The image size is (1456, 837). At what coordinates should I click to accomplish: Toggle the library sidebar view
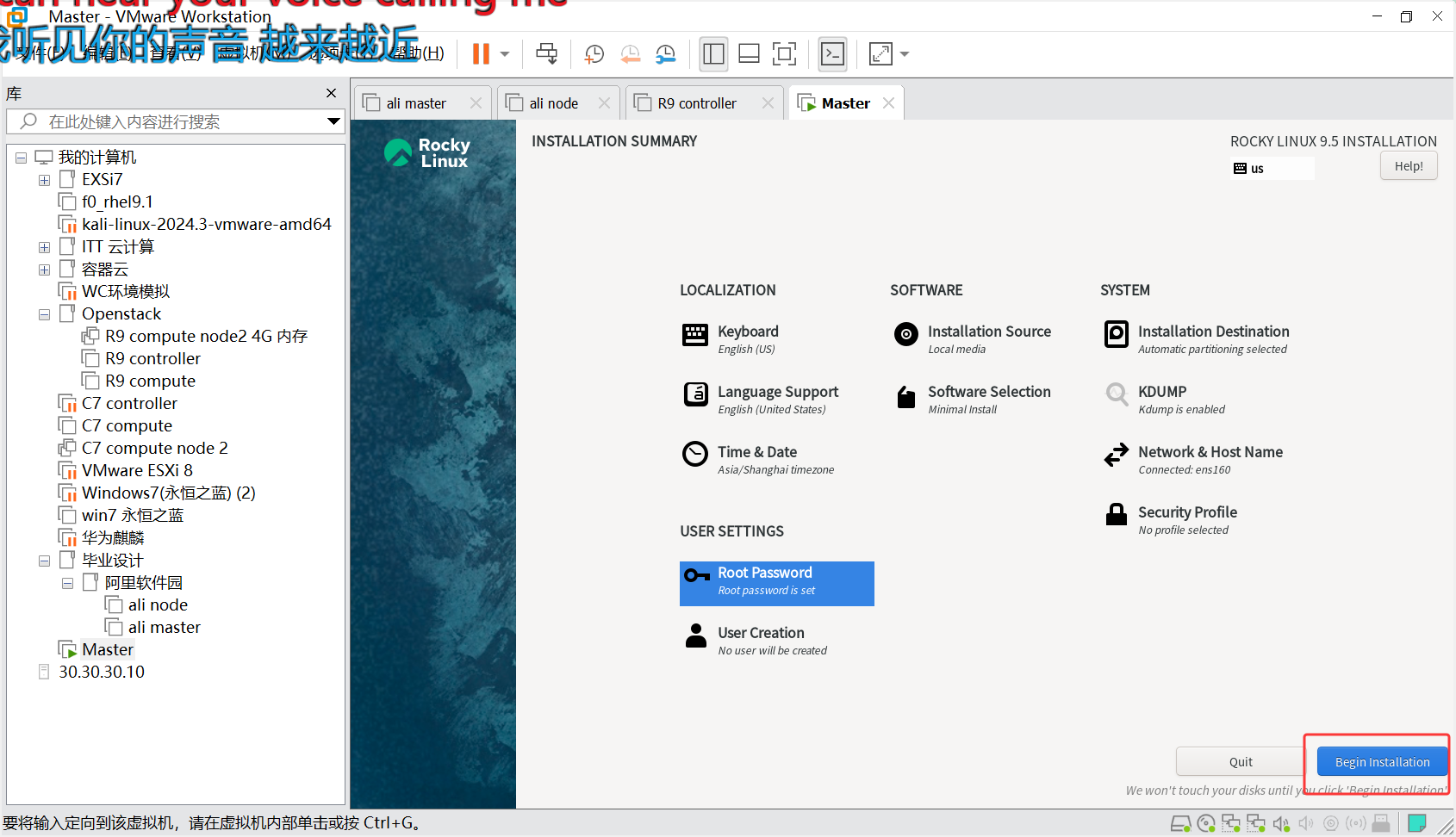point(714,54)
